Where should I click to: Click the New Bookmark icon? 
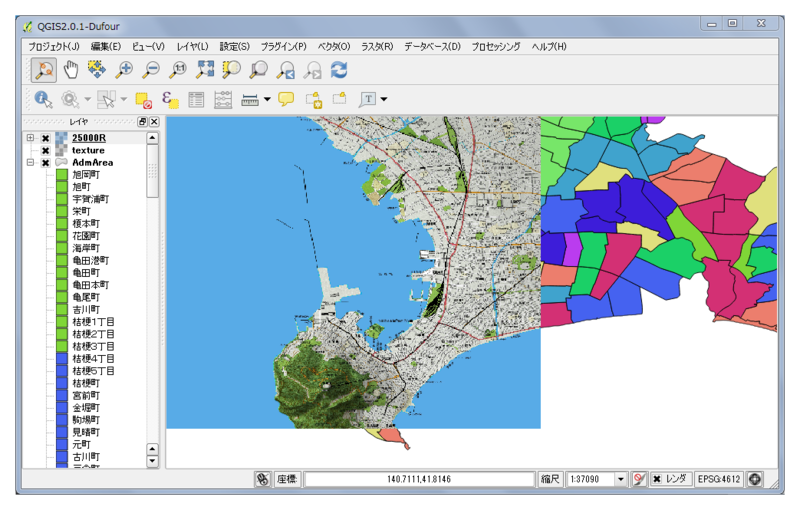[x=313, y=99]
